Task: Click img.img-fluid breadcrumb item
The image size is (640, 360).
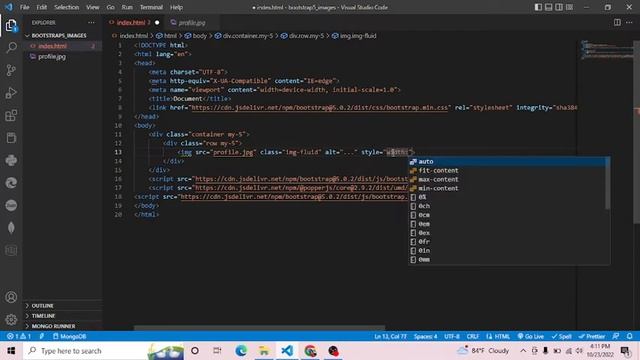Action: point(354,36)
